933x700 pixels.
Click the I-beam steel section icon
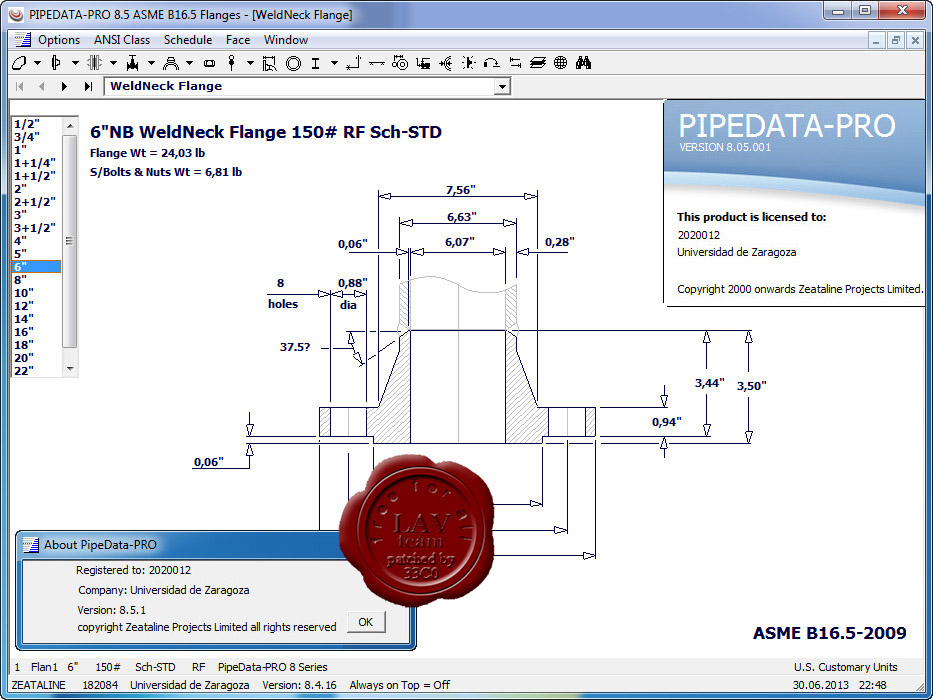(315, 63)
